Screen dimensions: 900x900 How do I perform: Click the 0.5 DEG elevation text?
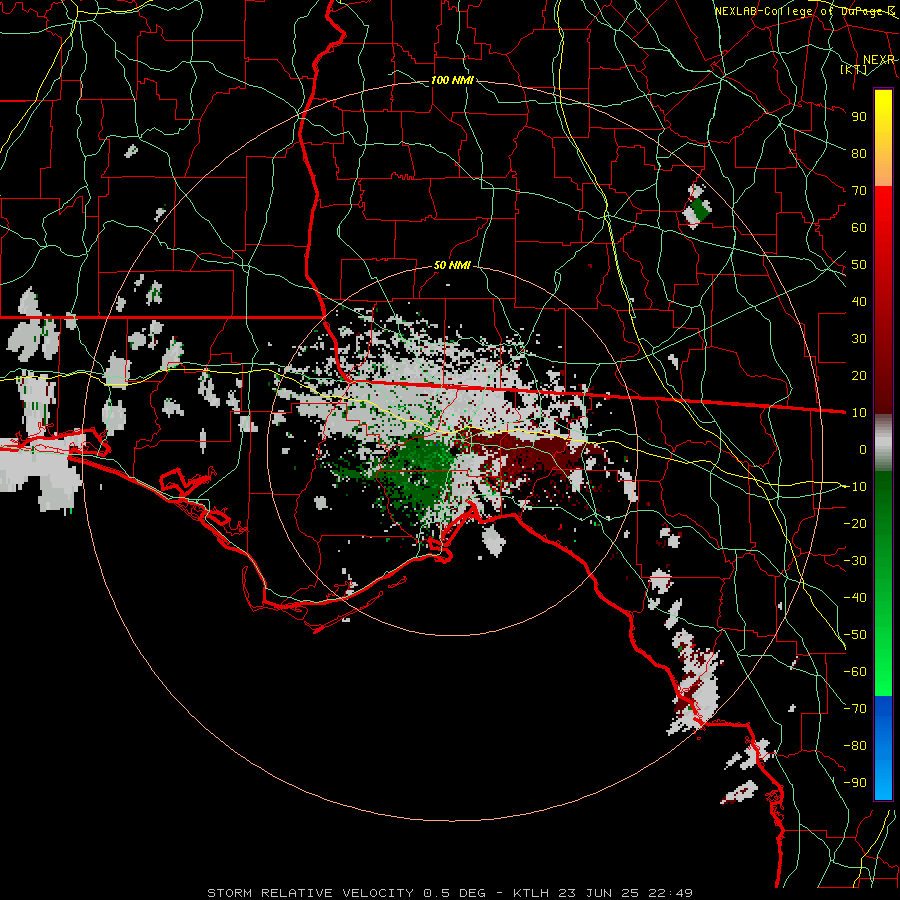click(454, 893)
